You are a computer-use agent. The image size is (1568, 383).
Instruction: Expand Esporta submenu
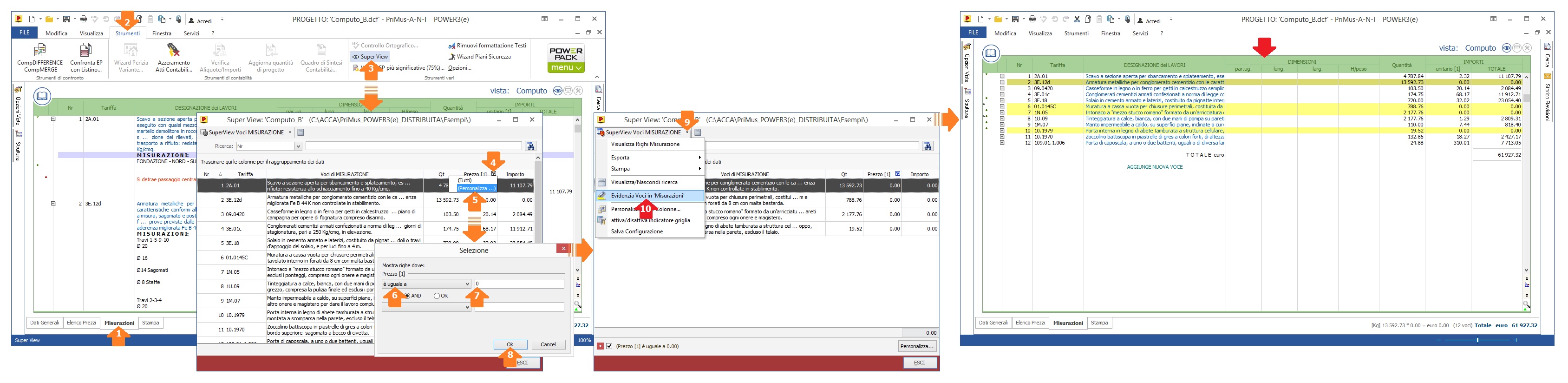(649, 157)
